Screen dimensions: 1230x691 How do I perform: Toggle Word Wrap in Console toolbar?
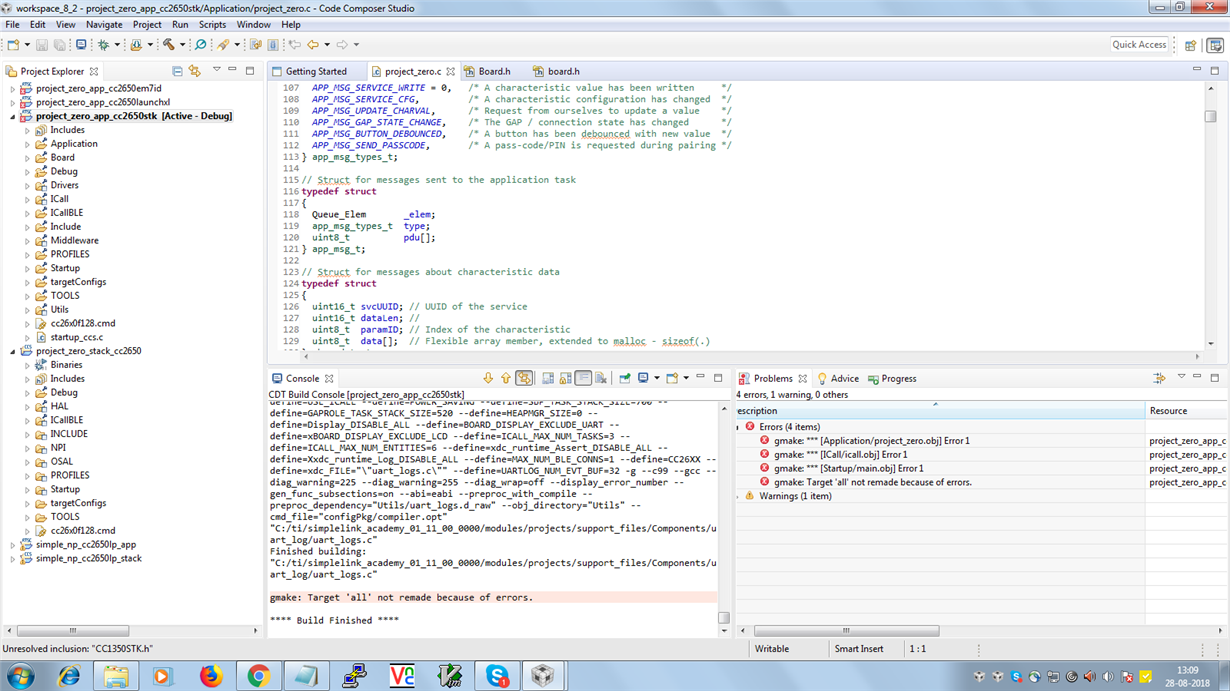click(x=583, y=379)
